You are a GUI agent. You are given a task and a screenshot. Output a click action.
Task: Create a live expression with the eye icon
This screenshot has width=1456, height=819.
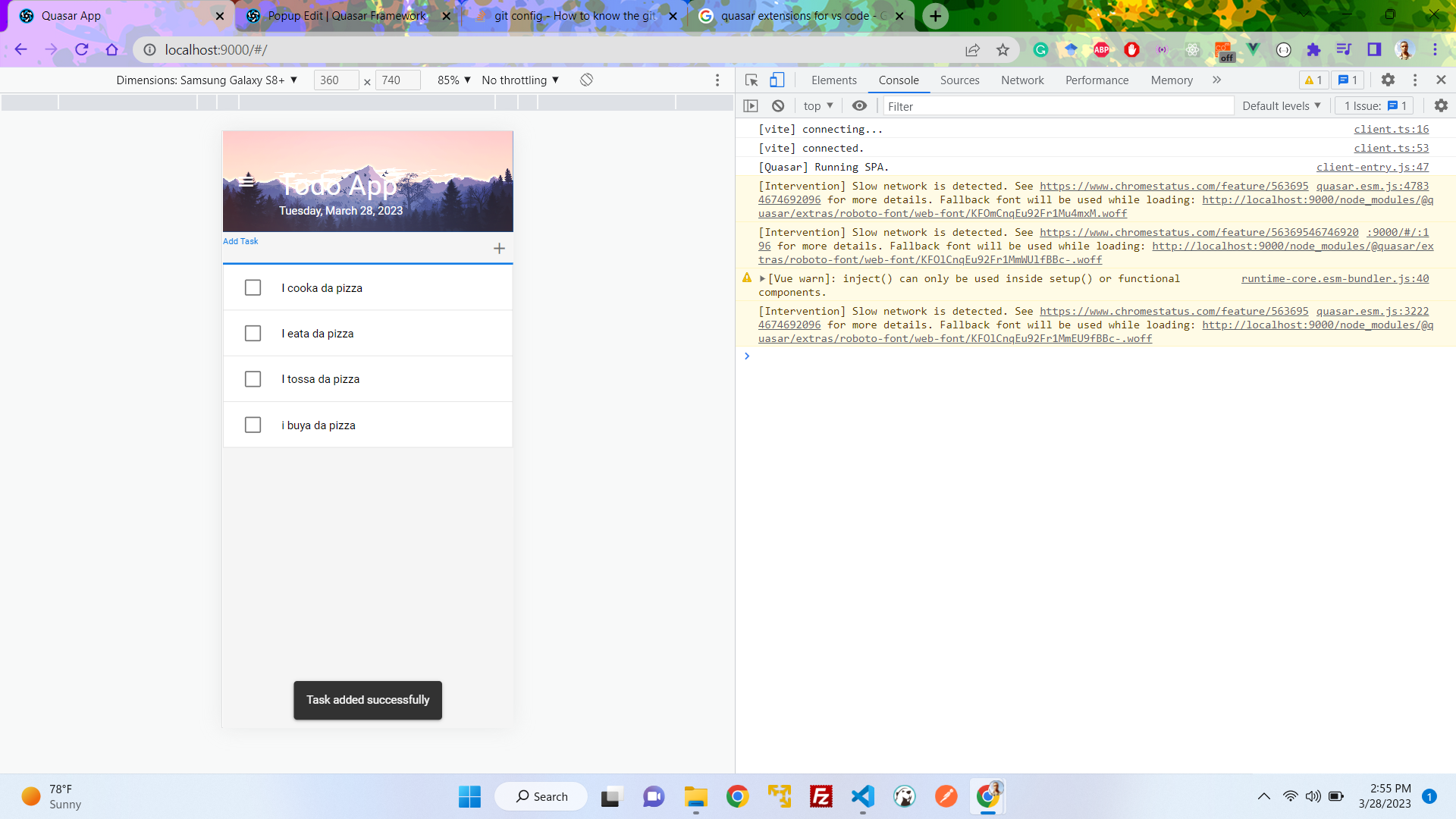[859, 105]
